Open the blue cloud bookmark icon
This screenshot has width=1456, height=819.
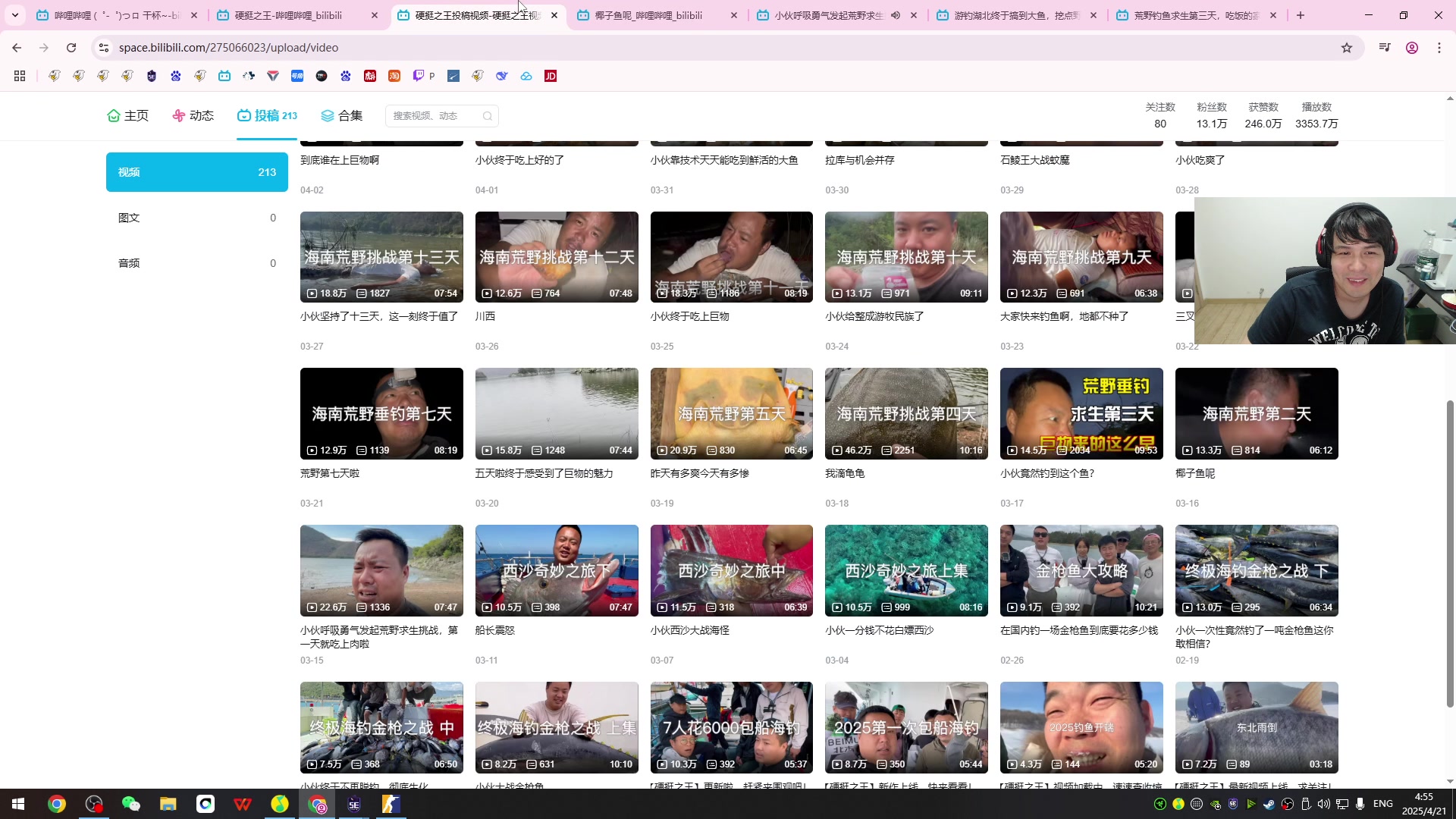point(526,76)
